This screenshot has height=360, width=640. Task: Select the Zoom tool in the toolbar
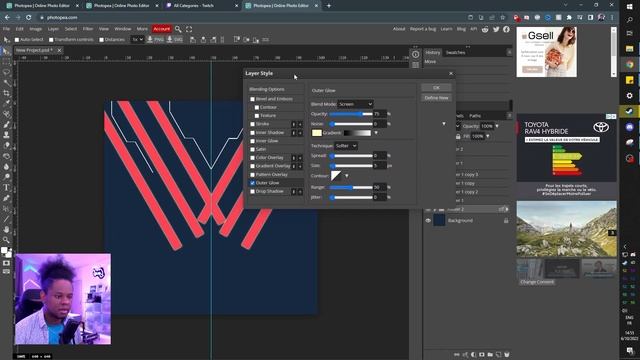click(x=6, y=240)
